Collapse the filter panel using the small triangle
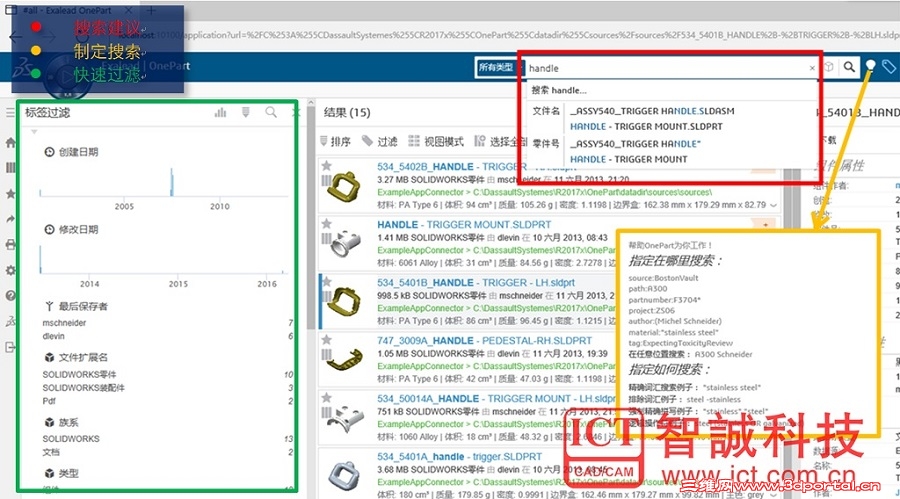This screenshot has width=900, height=499. click(34, 131)
